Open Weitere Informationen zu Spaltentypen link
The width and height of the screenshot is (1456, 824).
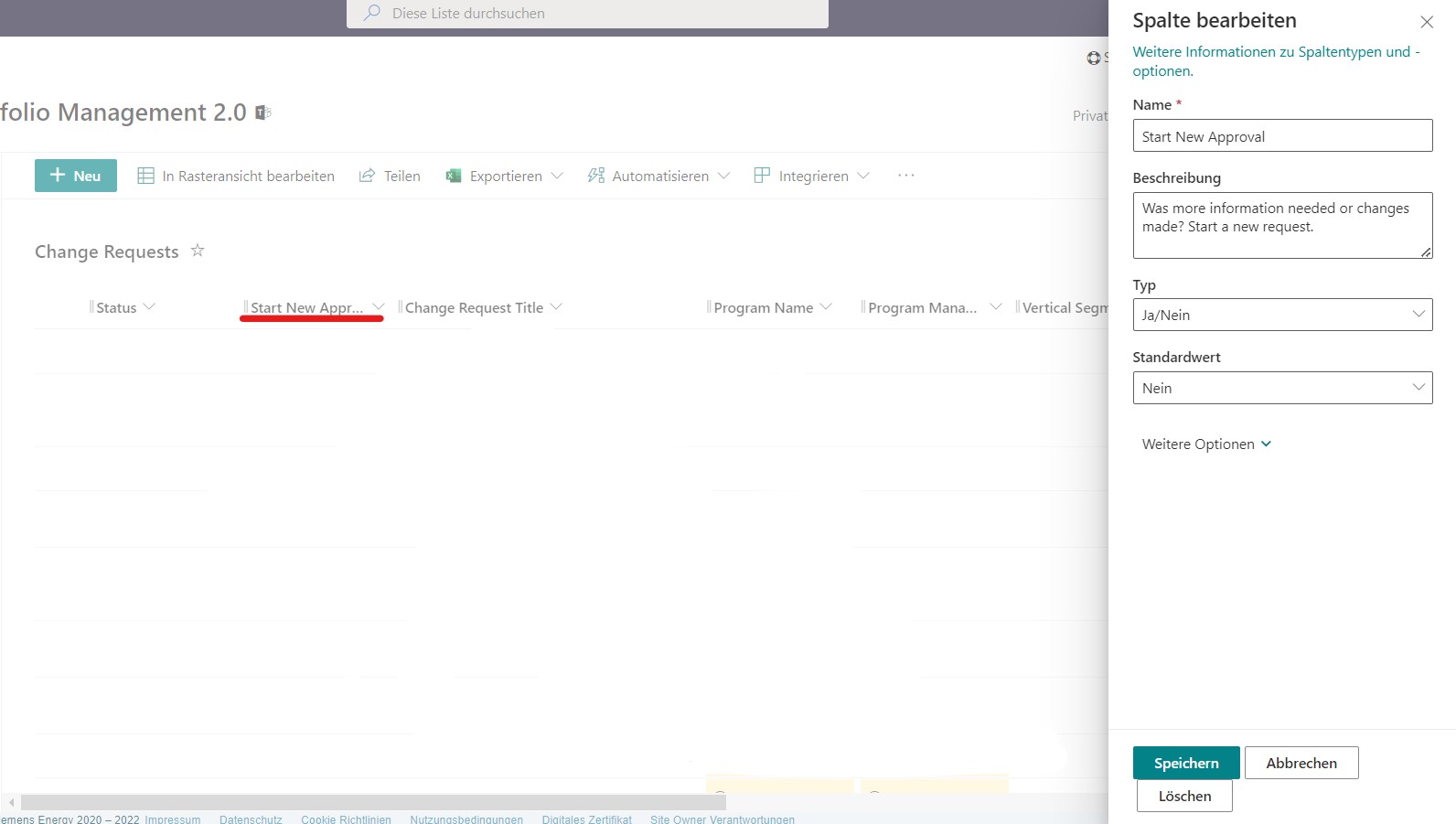tap(1276, 61)
